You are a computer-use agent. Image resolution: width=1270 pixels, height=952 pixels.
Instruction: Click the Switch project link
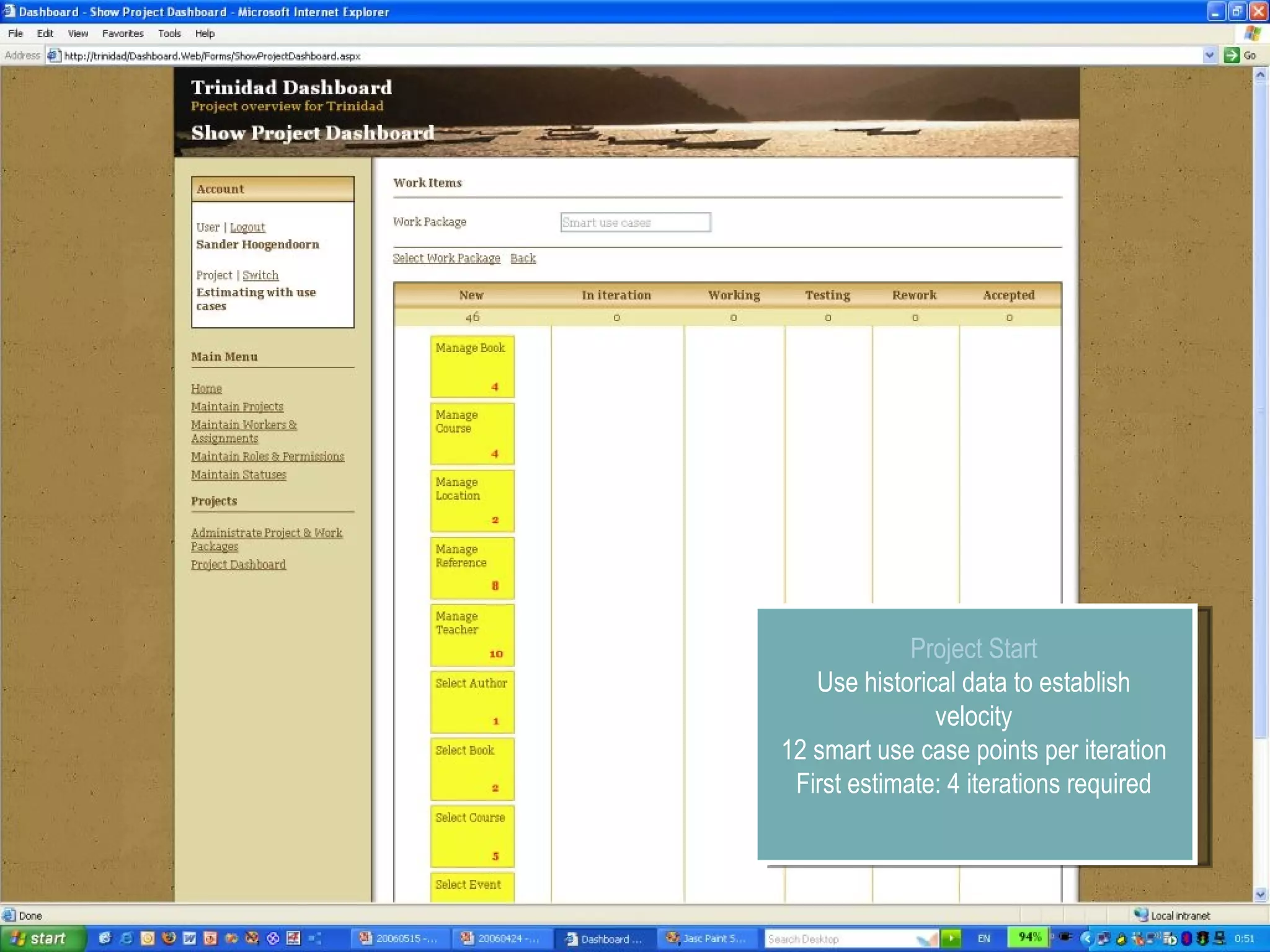tap(260, 275)
